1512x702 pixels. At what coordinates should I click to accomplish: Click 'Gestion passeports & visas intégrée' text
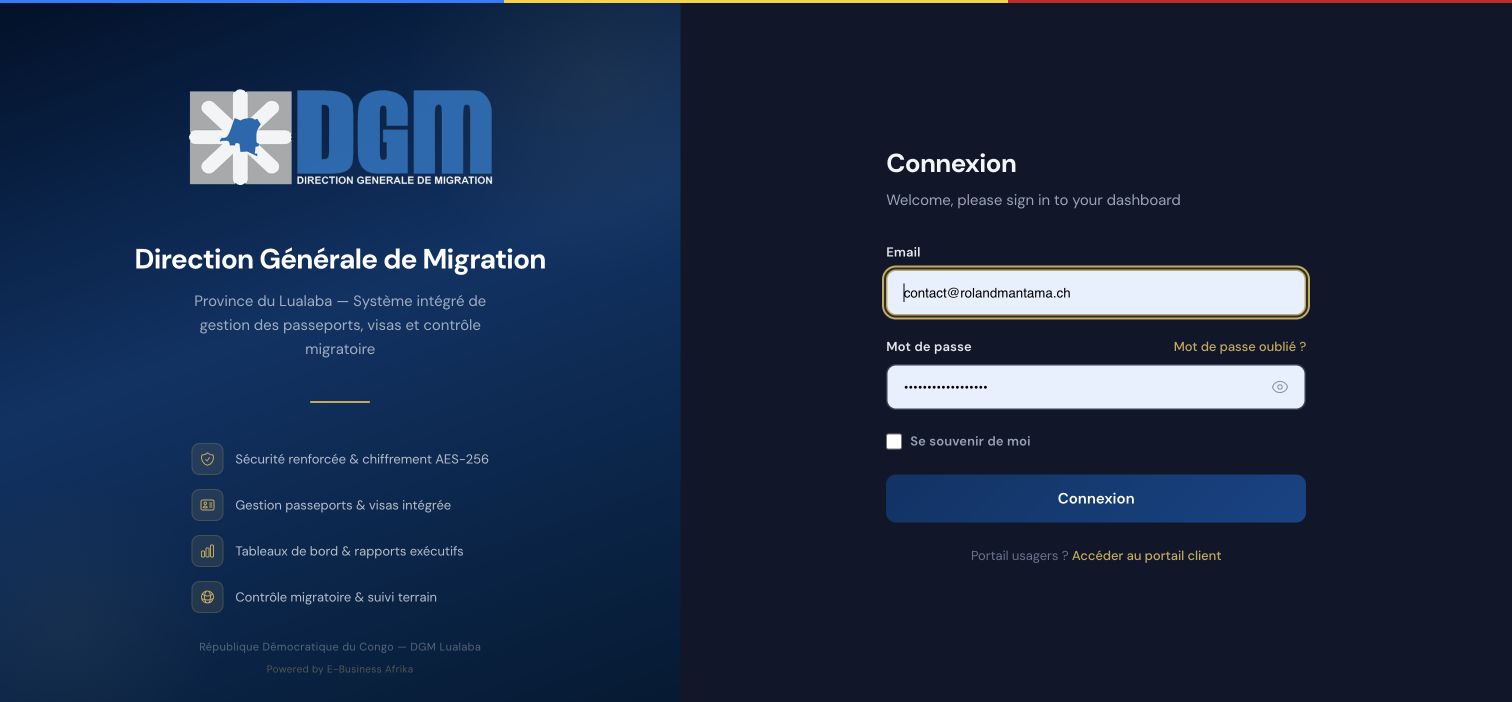343,505
